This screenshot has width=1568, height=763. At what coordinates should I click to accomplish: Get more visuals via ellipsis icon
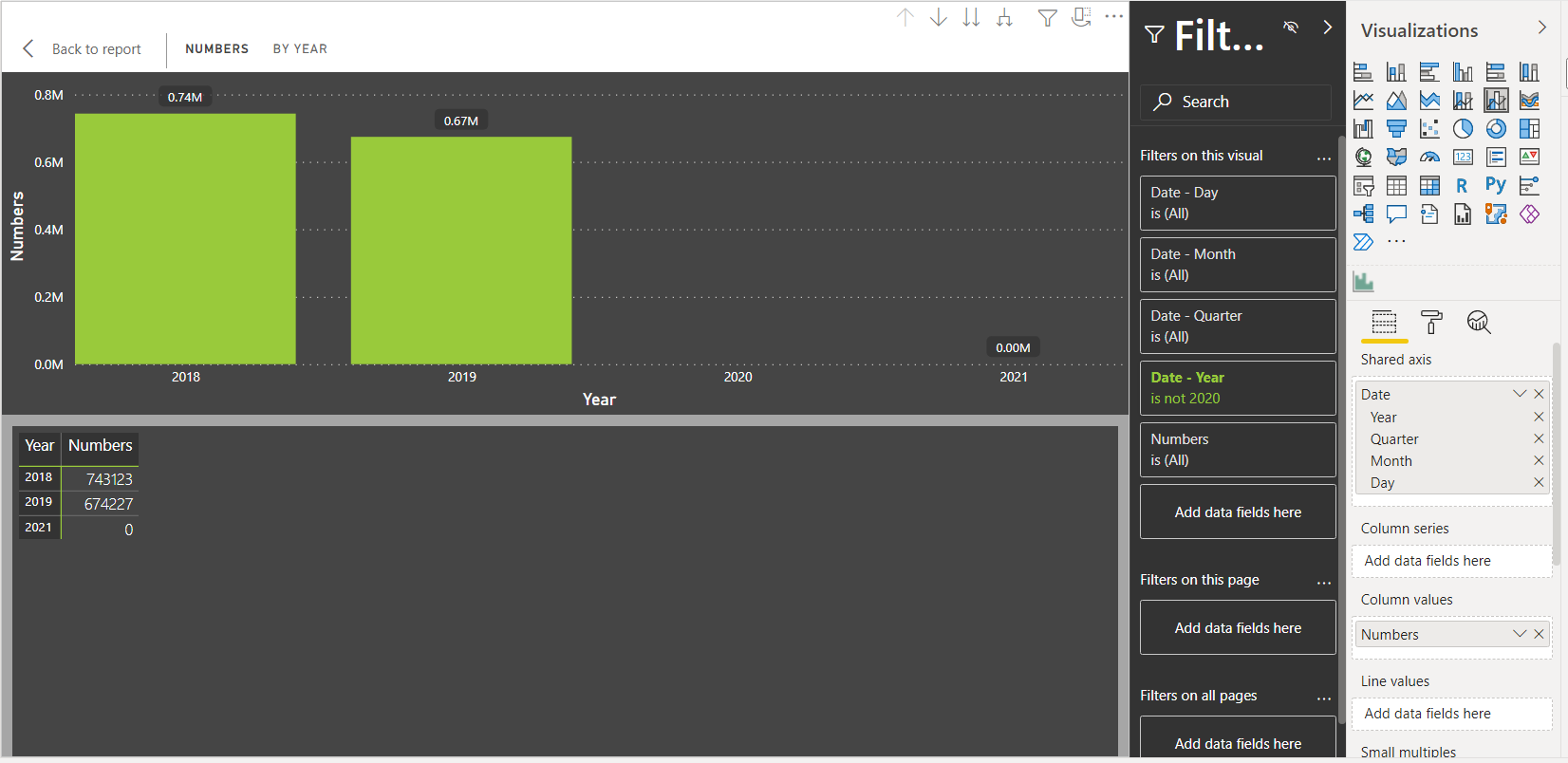click(x=1396, y=242)
